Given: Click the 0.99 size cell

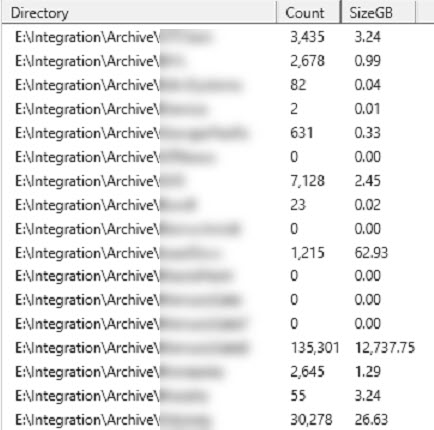Looking at the screenshot, I should coord(367,61).
